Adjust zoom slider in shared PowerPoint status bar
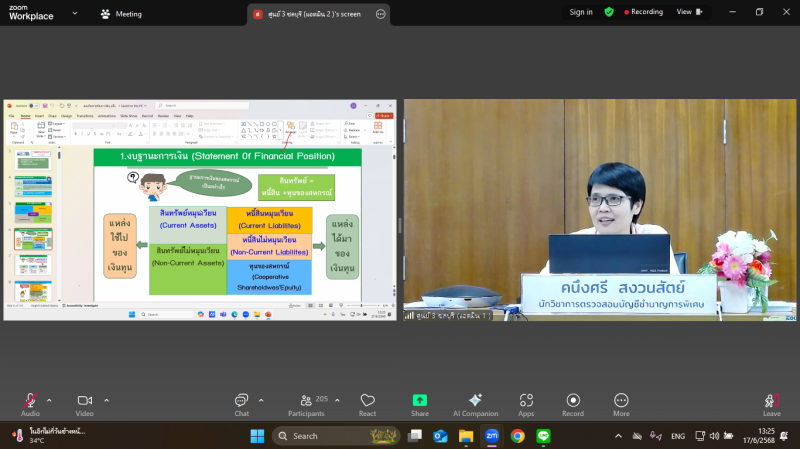Screen dimensions: 800x449 click(x=362, y=306)
